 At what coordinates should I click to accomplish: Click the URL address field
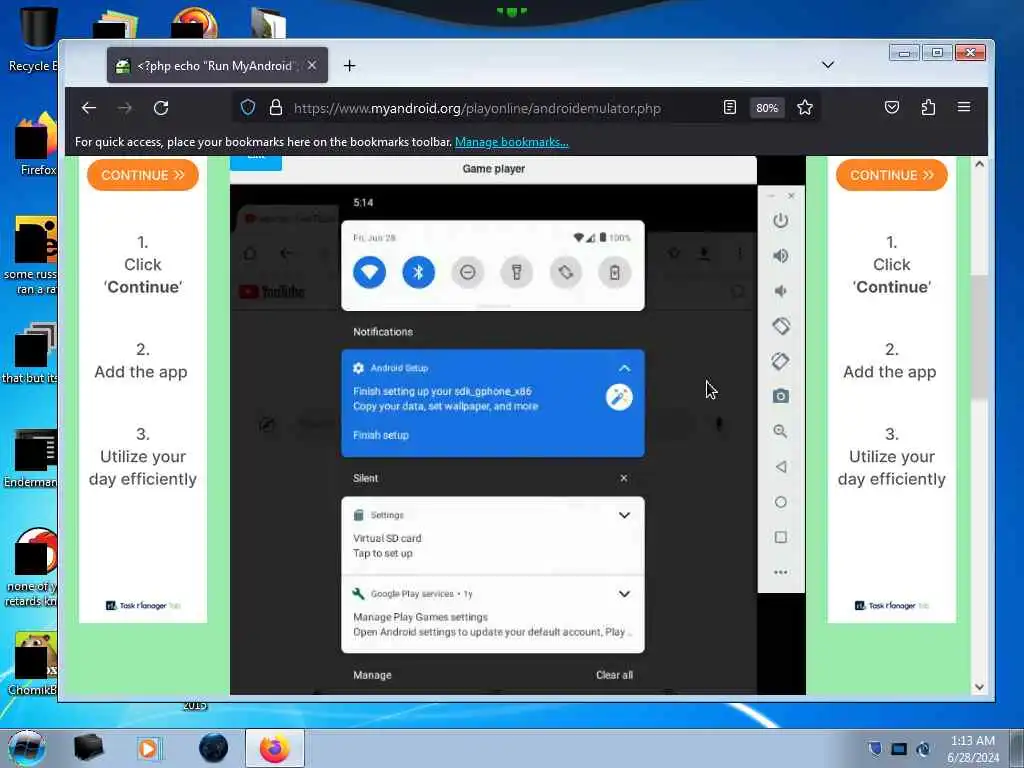tap(477, 108)
